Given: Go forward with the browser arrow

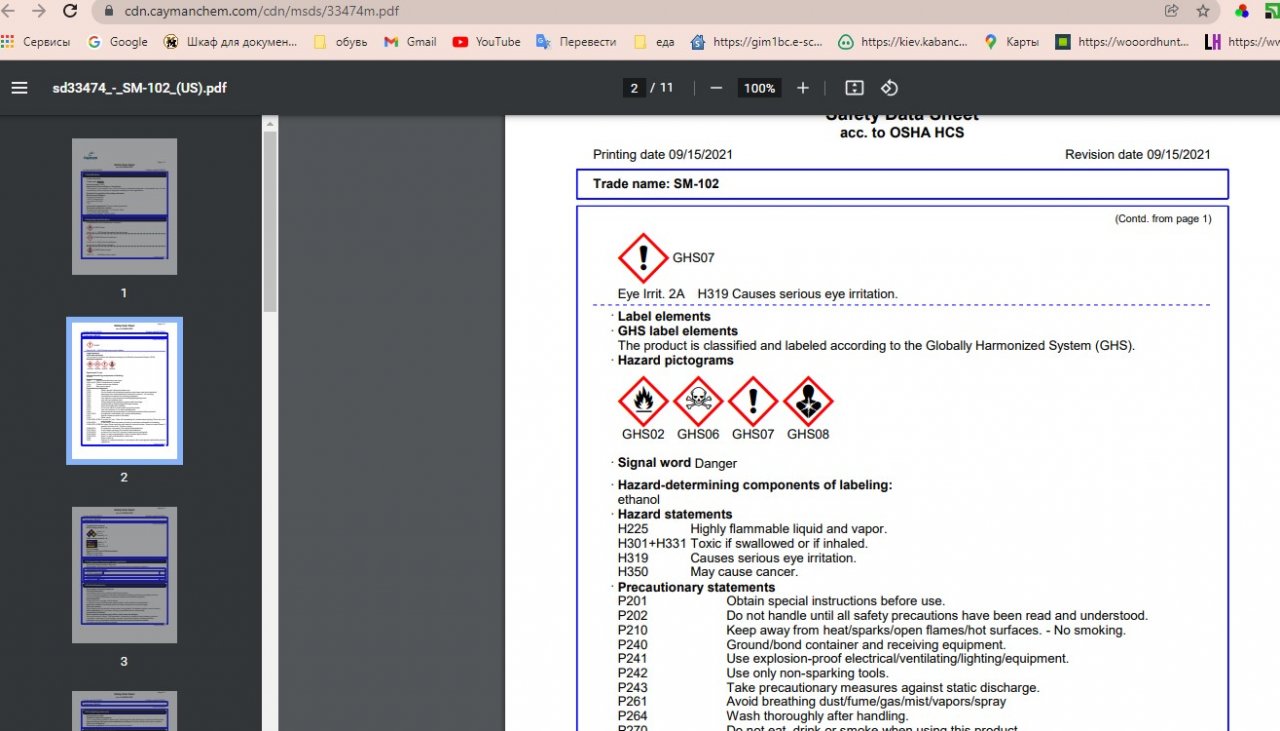Looking at the screenshot, I should 38,11.
